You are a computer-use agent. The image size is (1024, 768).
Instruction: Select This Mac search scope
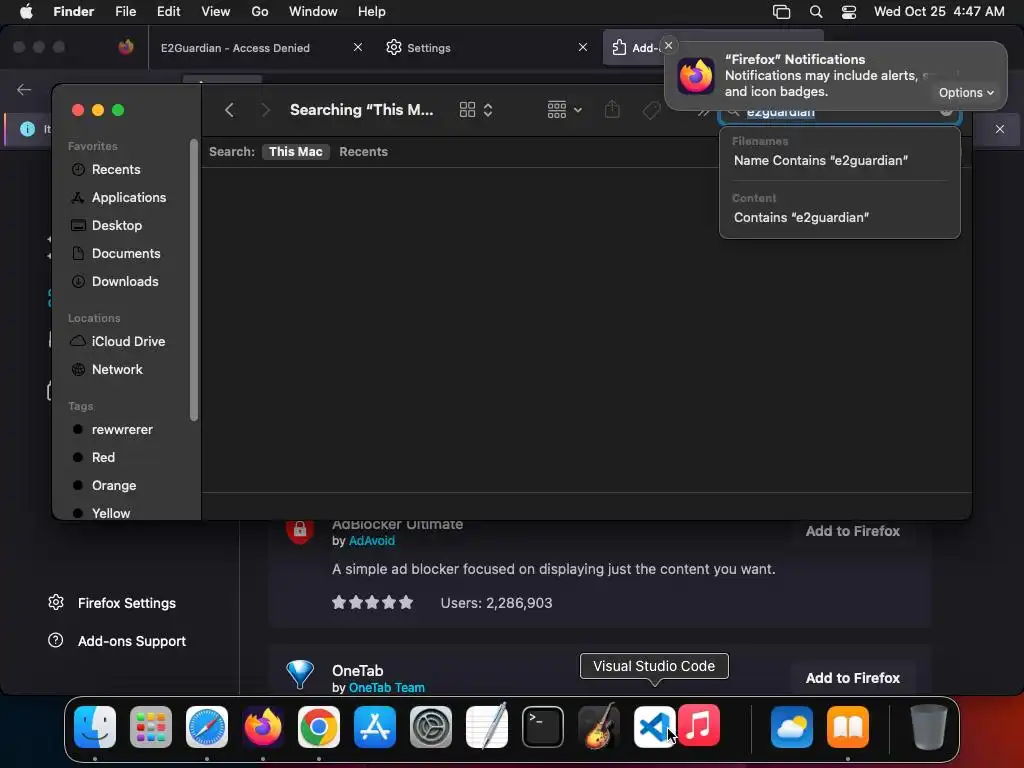point(295,152)
